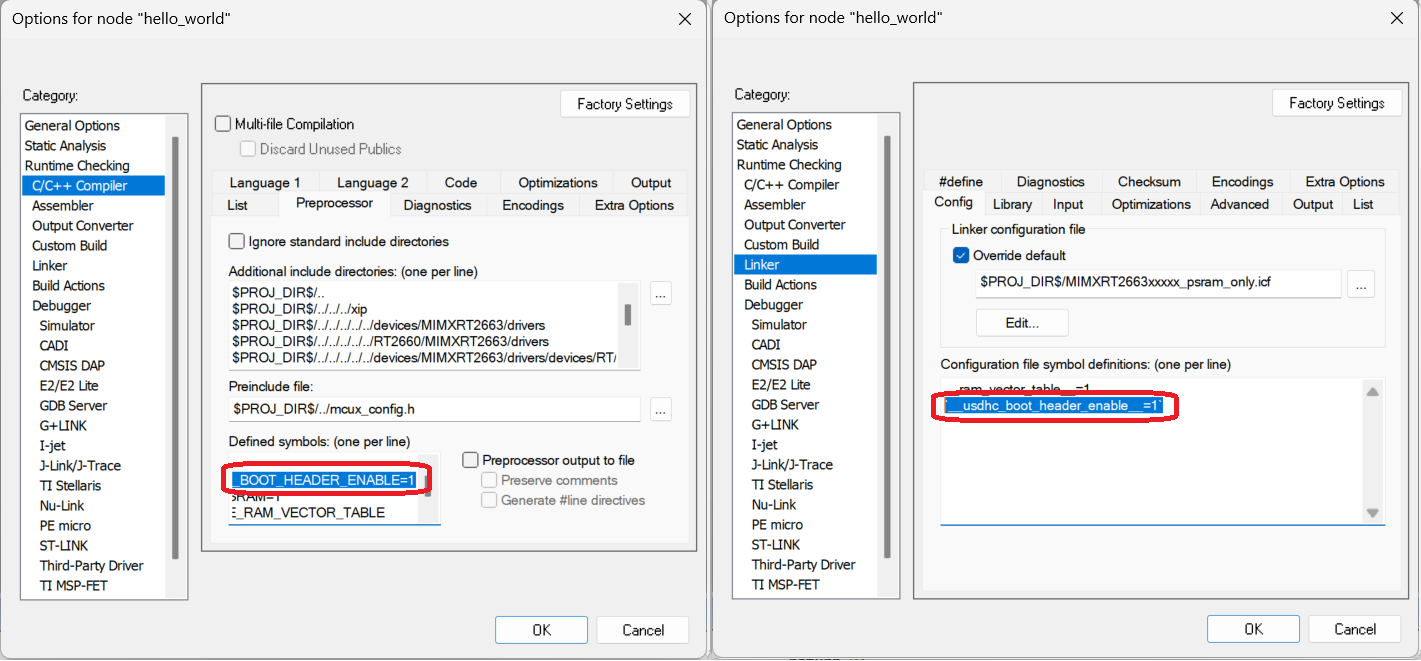
Task: Open the compiler Output tab in left dialog
Action: point(651,182)
